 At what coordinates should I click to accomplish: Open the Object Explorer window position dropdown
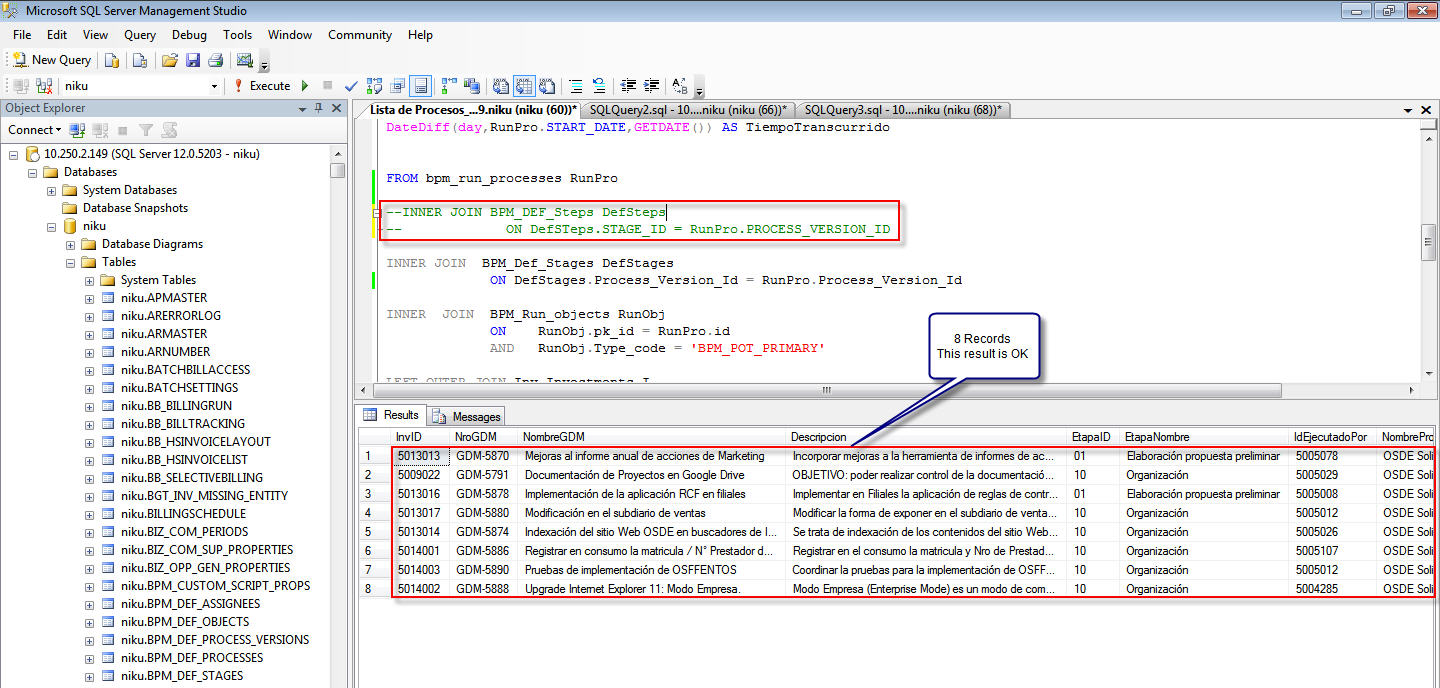303,108
